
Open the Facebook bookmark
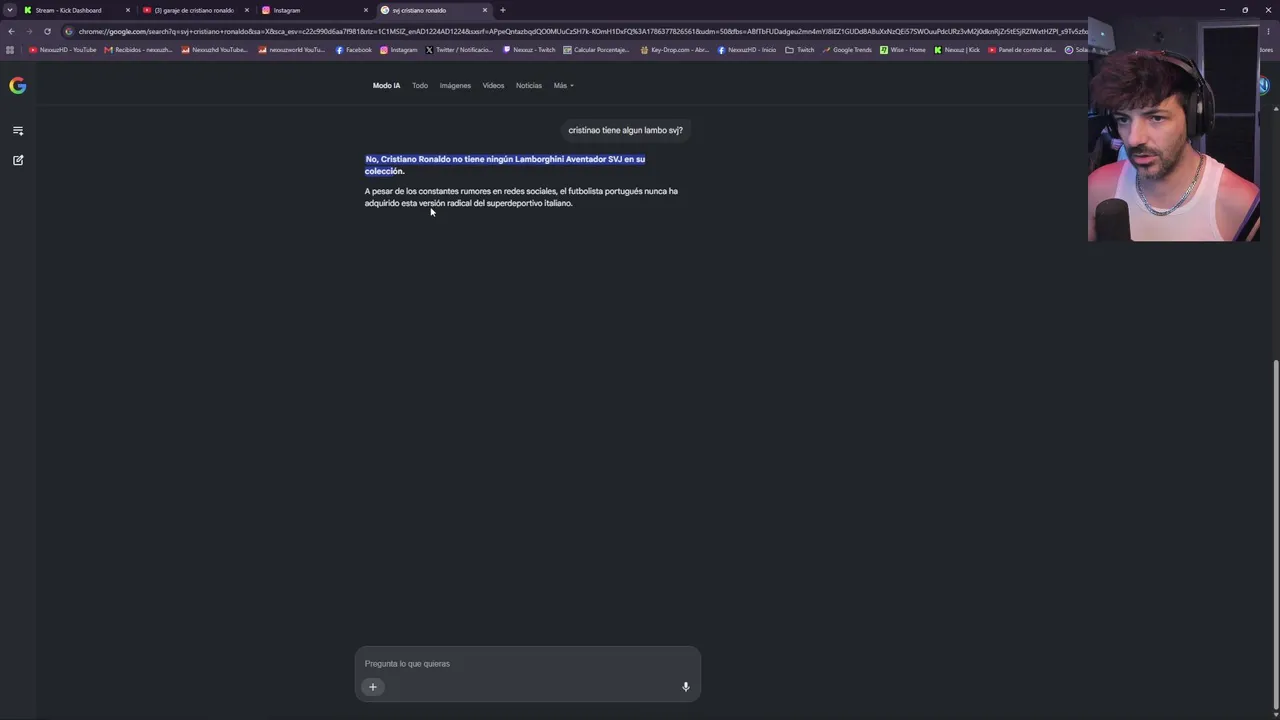(354, 50)
